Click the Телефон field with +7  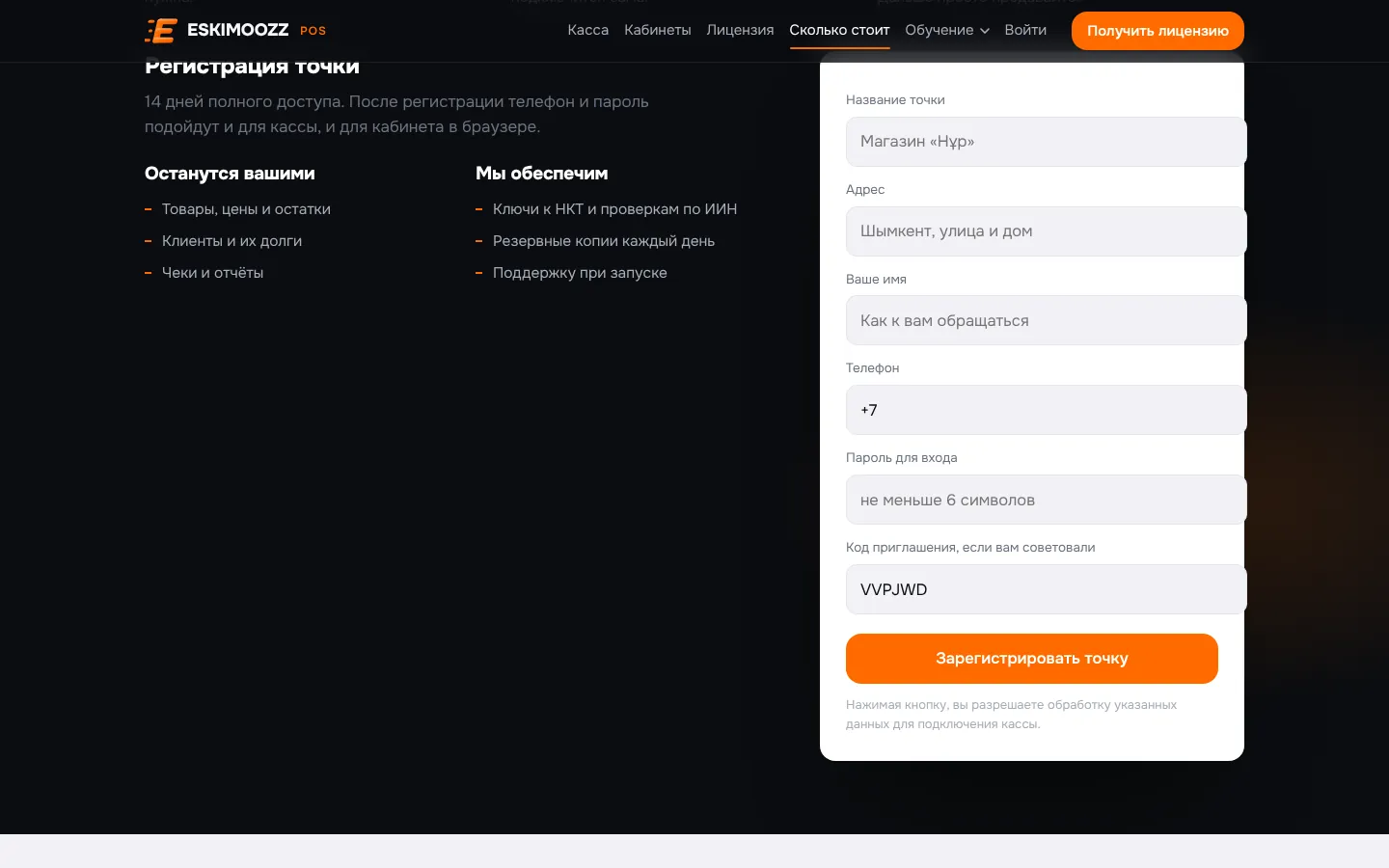(x=1046, y=410)
